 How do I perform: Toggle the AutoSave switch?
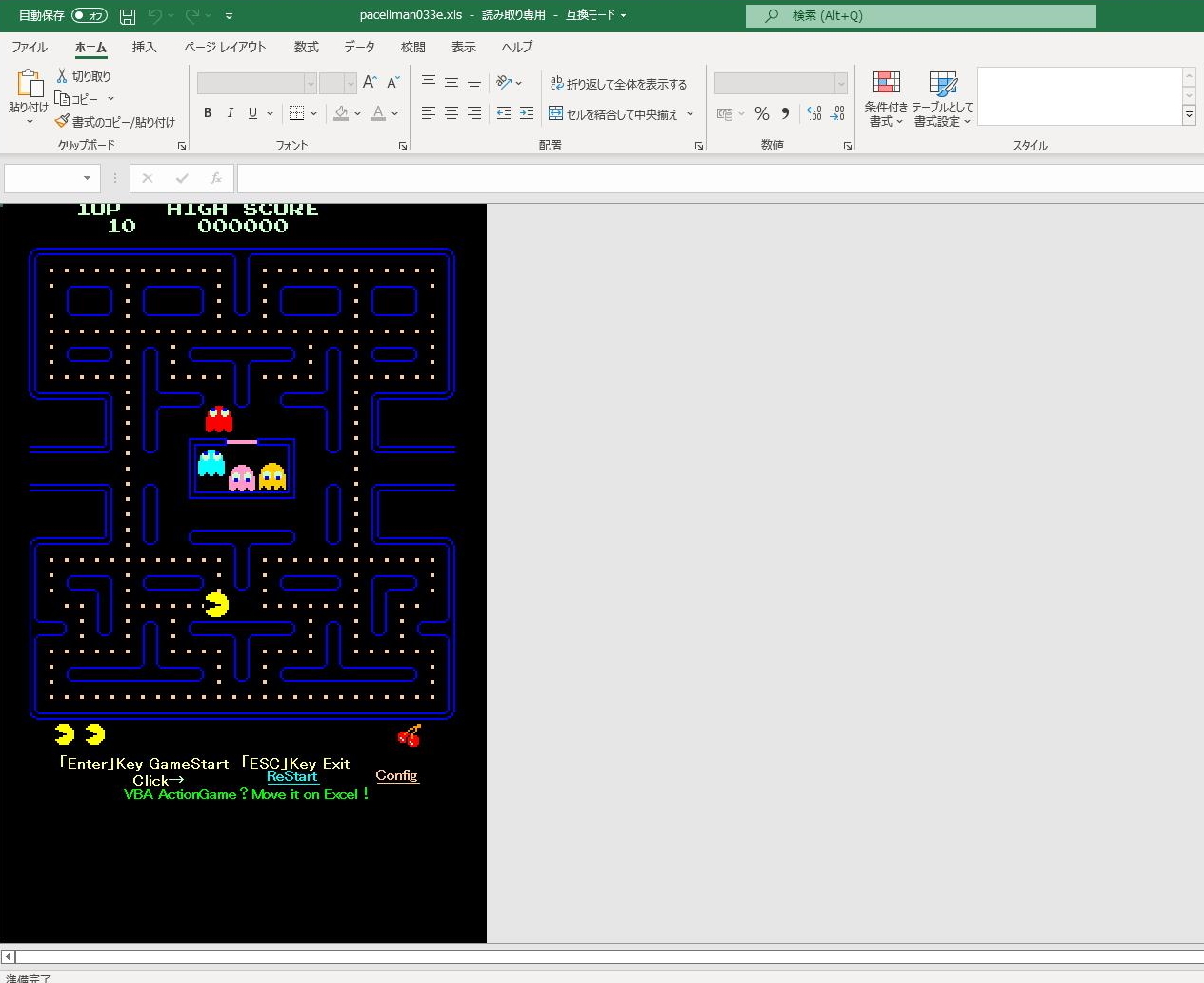pos(90,16)
